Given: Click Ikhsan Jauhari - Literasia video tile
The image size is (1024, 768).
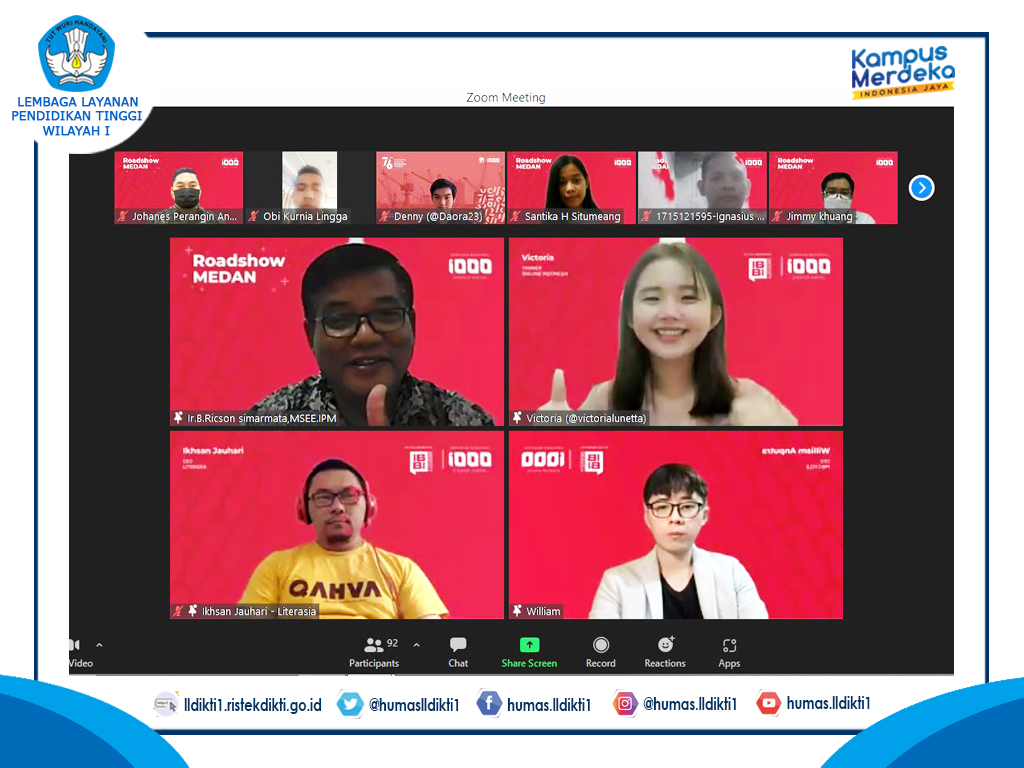Looking at the screenshot, I should (x=337, y=525).
